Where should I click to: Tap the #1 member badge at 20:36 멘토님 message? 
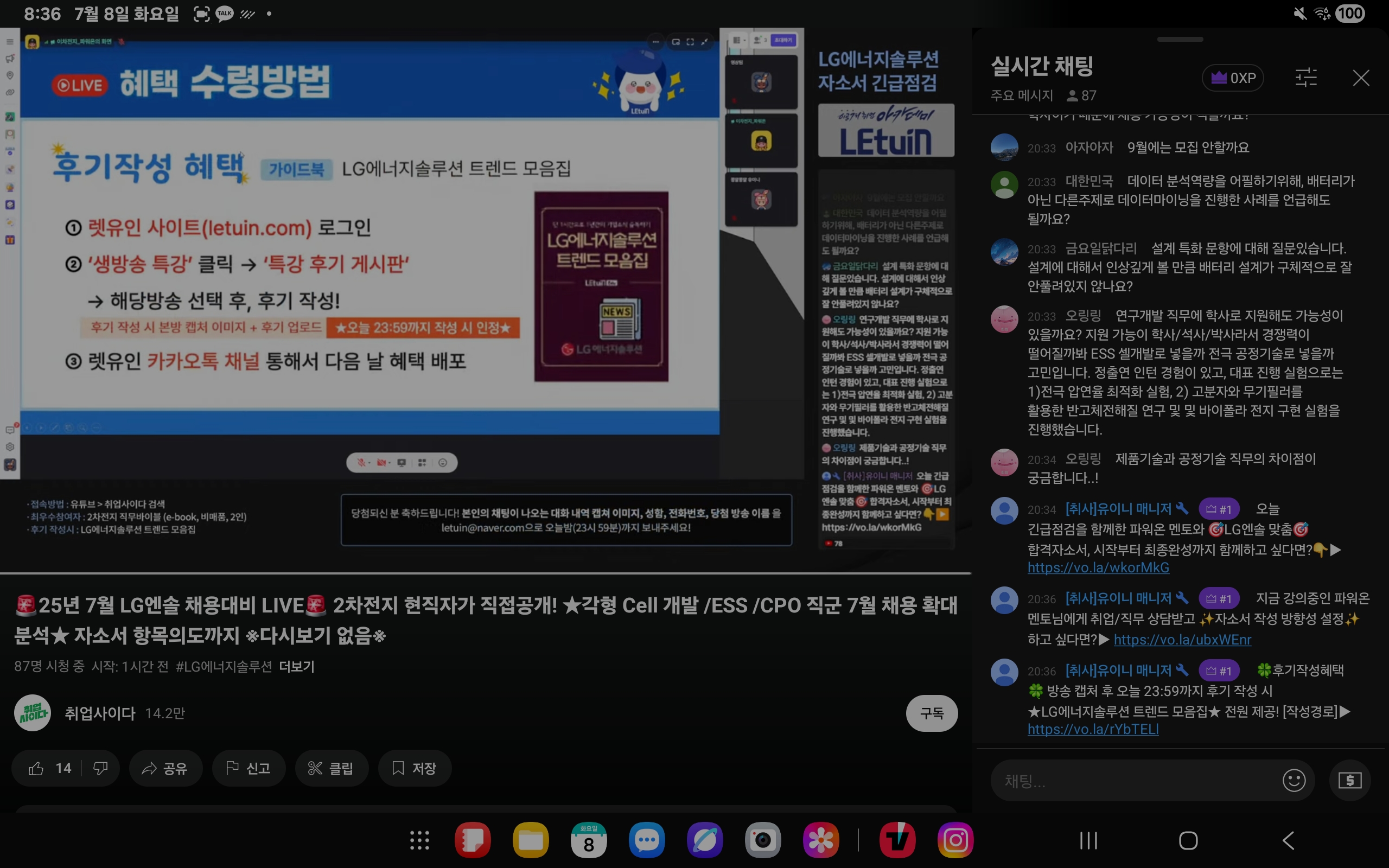pyautogui.click(x=1219, y=599)
